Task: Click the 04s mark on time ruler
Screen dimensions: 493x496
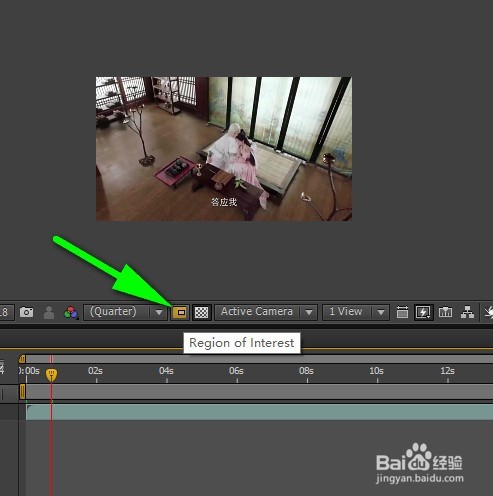Action: [x=166, y=371]
